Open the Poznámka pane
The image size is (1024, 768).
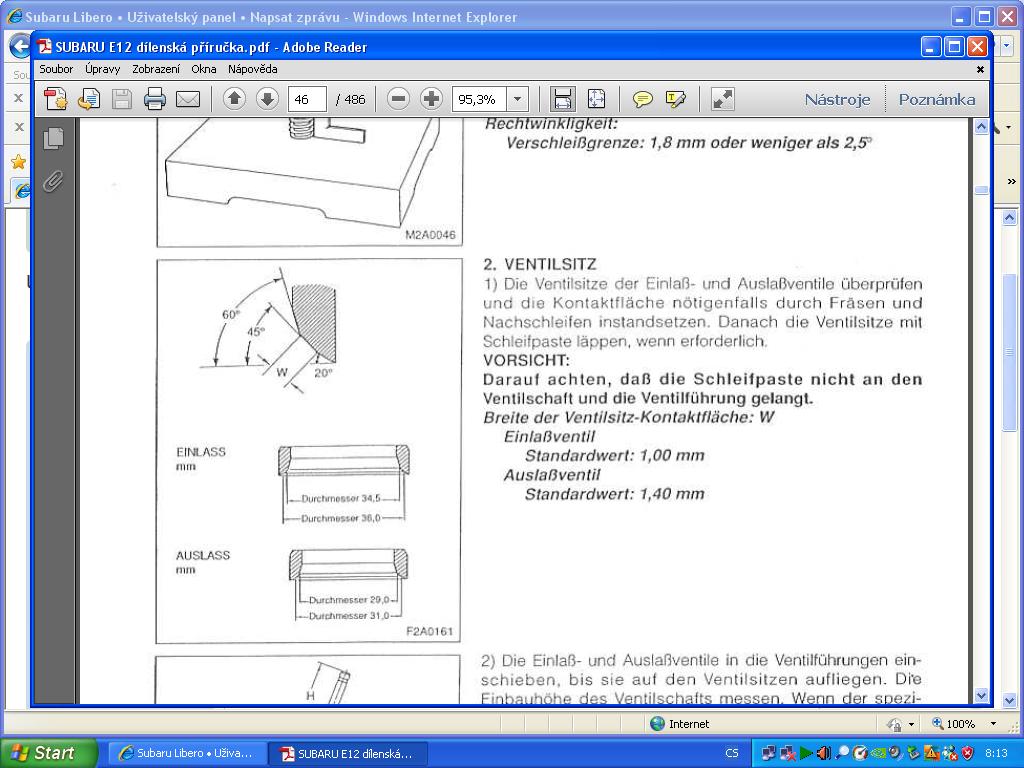pyautogui.click(x=937, y=99)
